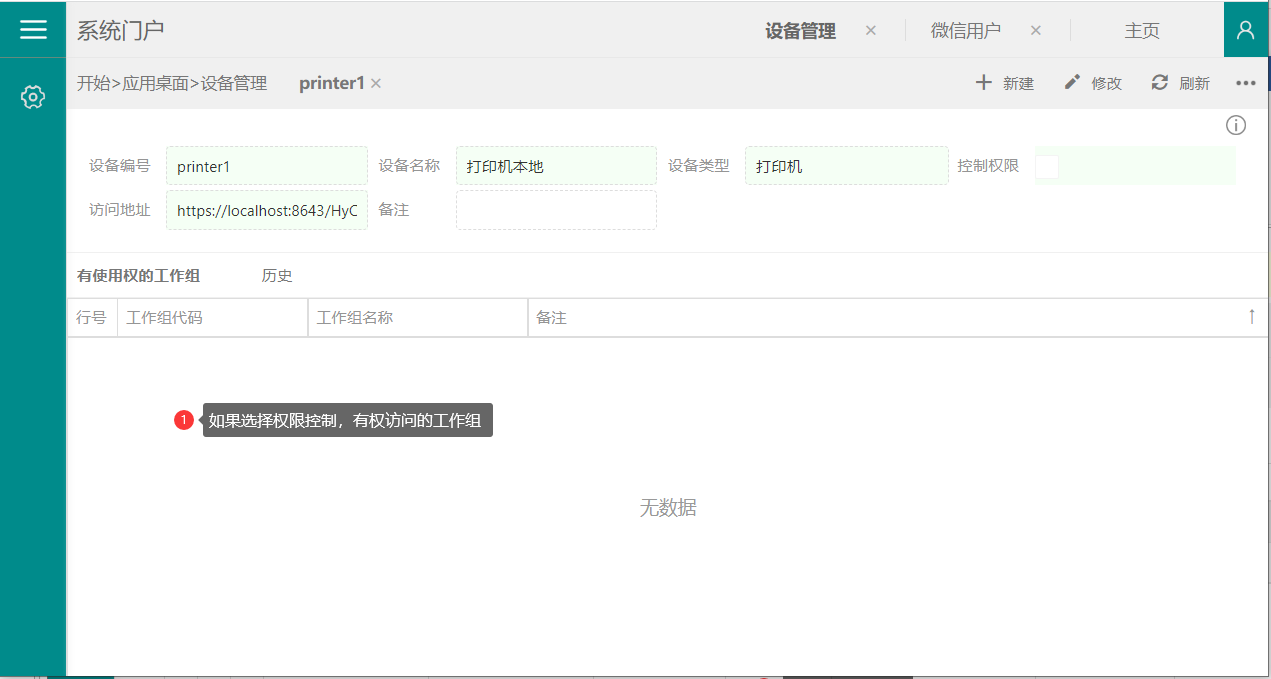Click the 访问地址 URL input field
The image size is (1271, 679).
(x=267, y=210)
